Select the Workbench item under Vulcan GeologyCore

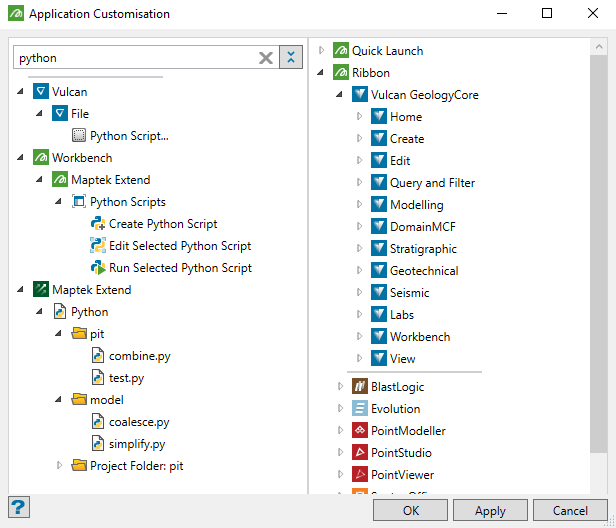point(420,337)
